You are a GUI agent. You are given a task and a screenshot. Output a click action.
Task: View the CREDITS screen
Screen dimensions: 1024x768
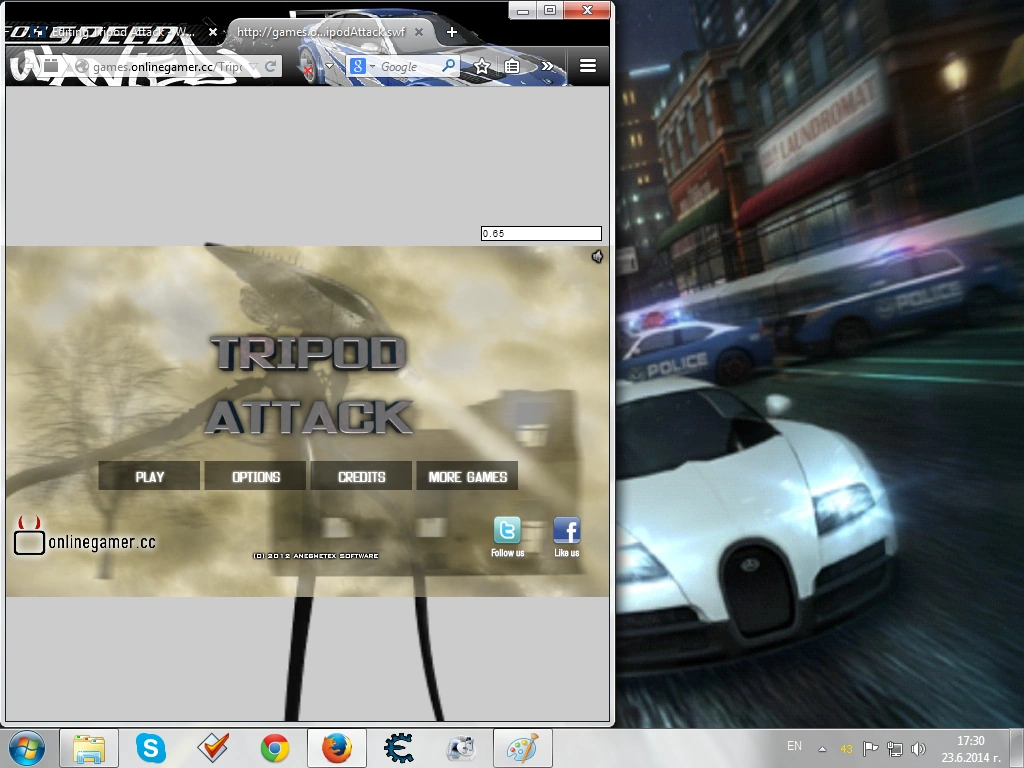[361, 476]
